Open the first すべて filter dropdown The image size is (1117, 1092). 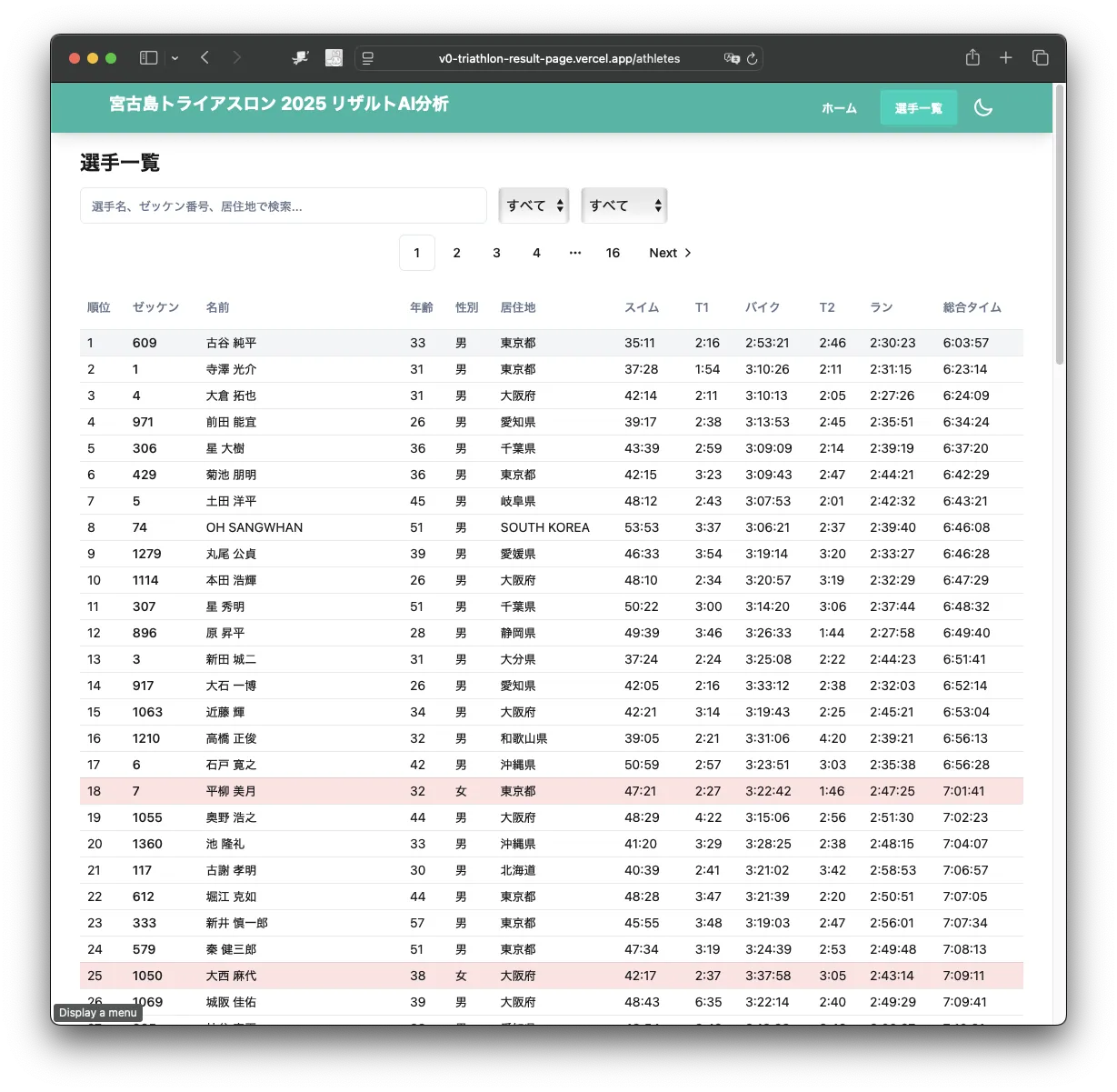tap(534, 205)
